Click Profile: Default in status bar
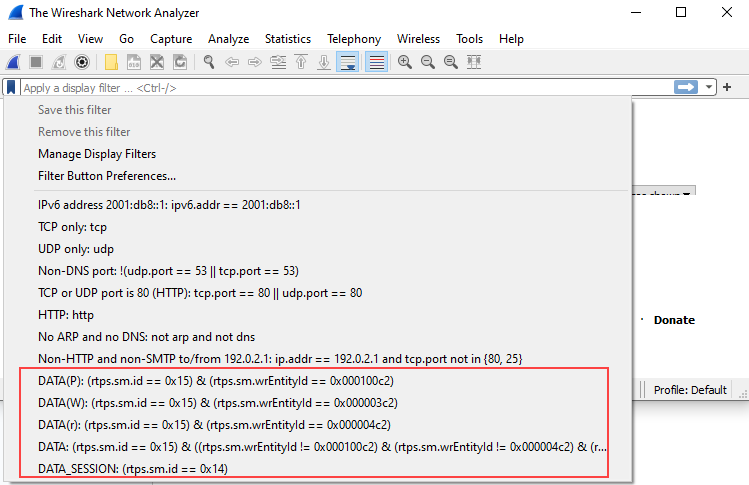Screen dimensions: 749x485 tap(690, 390)
